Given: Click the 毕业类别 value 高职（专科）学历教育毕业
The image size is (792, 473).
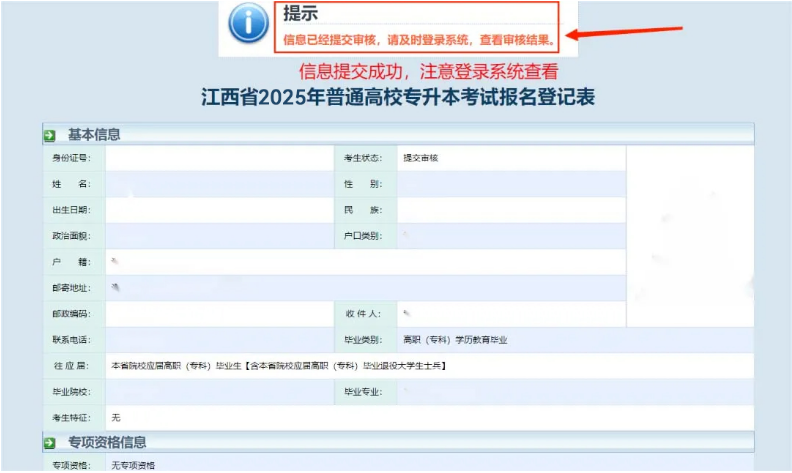Looking at the screenshot, I should point(455,340).
